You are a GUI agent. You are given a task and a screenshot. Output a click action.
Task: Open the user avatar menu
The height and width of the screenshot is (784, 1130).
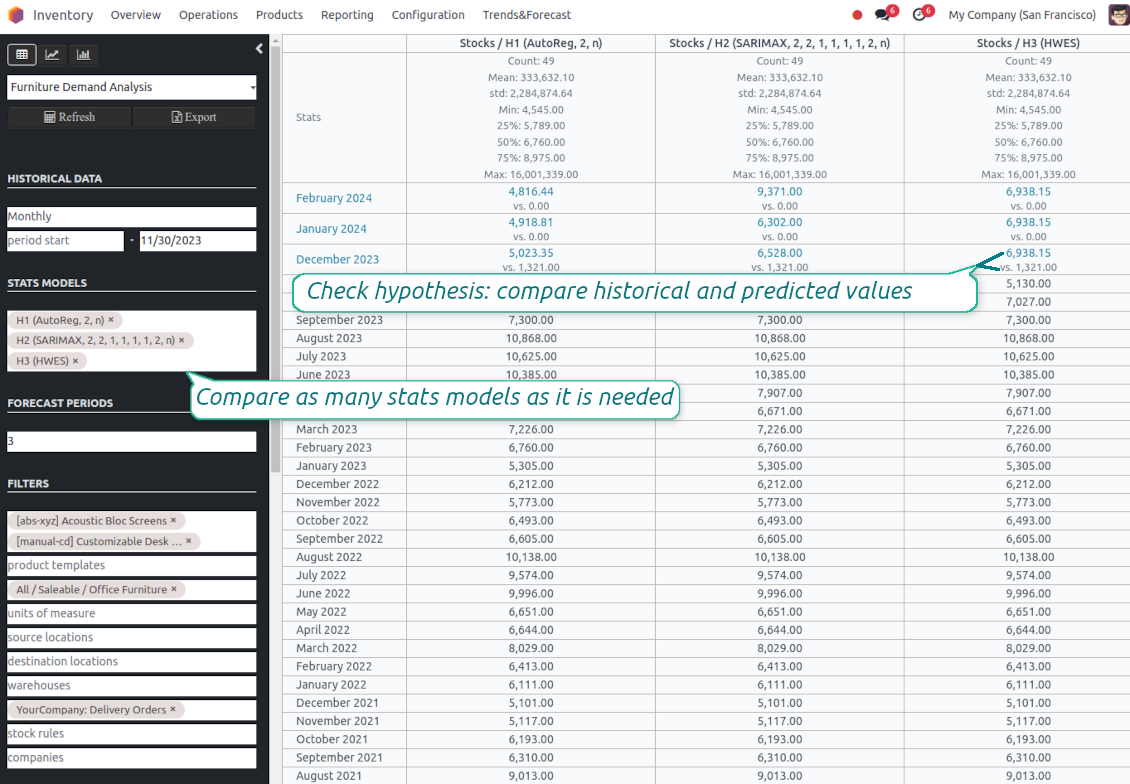[x=1118, y=15]
